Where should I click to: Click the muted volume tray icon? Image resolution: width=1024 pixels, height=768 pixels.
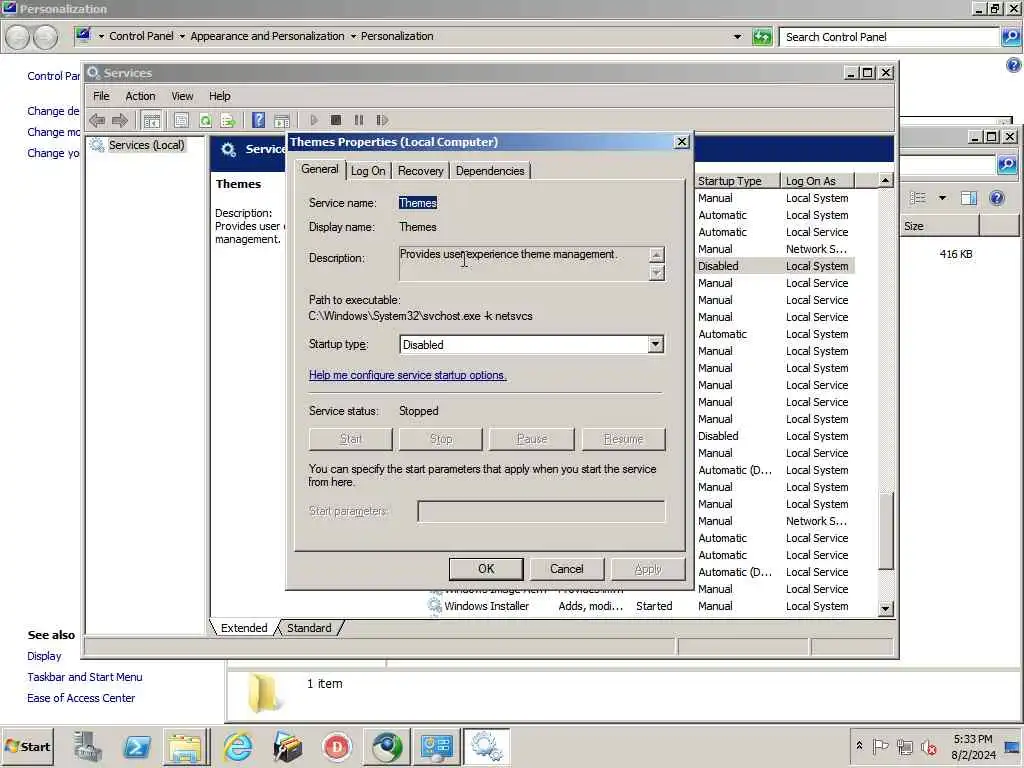click(x=928, y=746)
